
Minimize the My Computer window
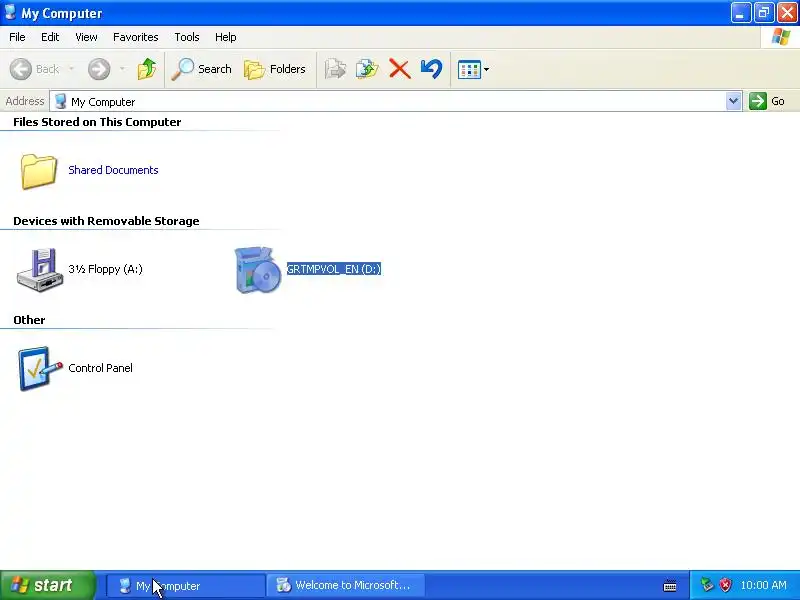[740, 13]
